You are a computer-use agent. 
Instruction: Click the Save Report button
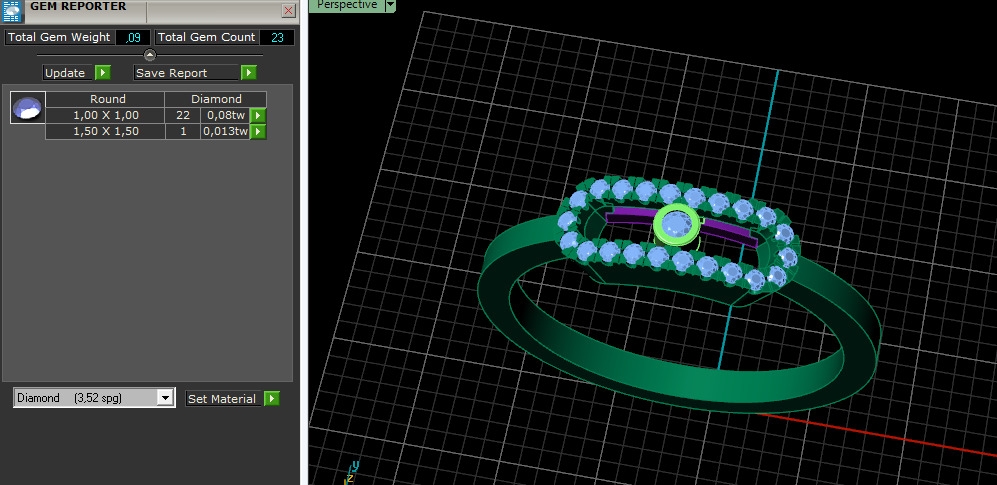(186, 72)
